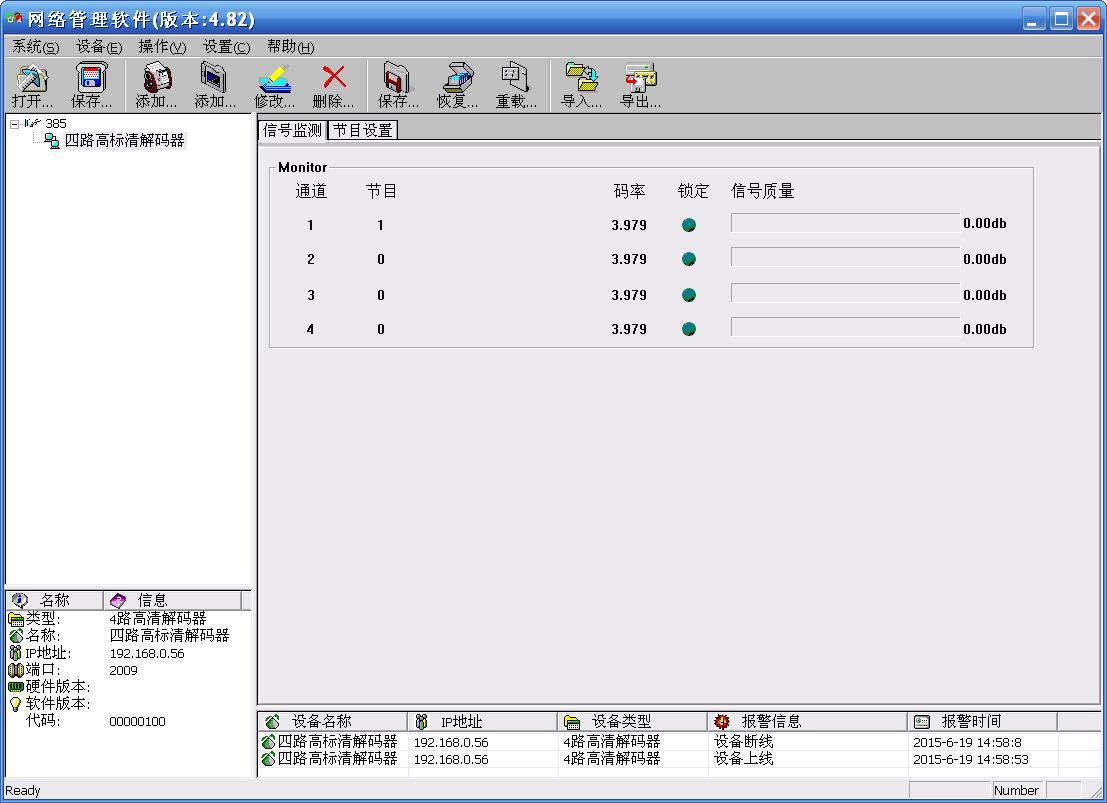Open the 帮助(H) menu
Image resolution: width=1107 pixels, height=803 pixels.
coord(291,47)
